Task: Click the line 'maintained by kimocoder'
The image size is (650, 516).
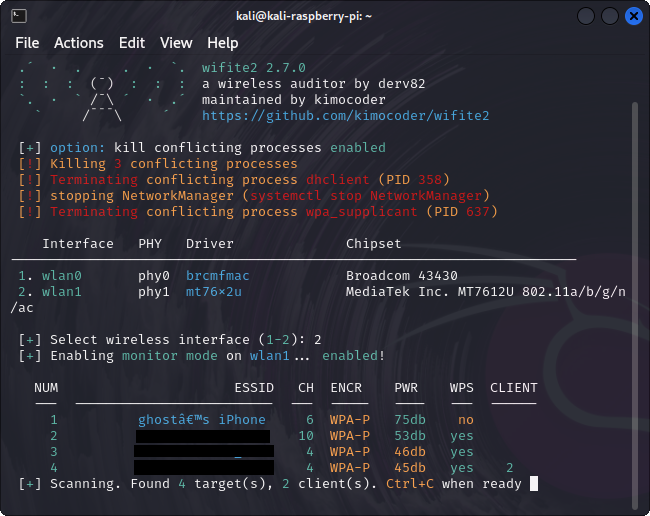Action: 293,100
